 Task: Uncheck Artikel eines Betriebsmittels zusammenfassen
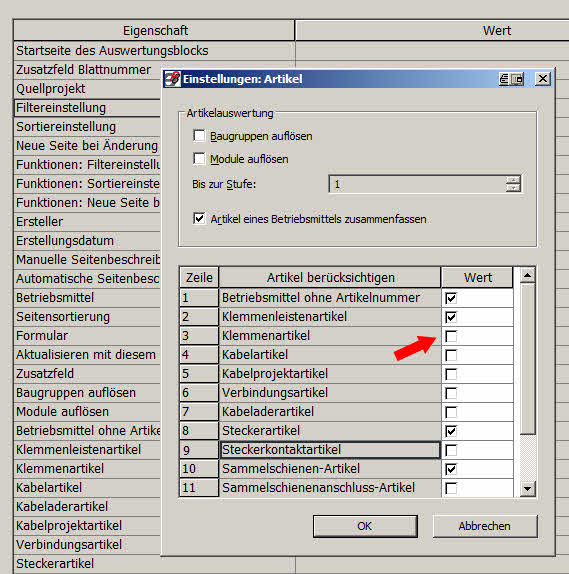(x=199, y=219)
